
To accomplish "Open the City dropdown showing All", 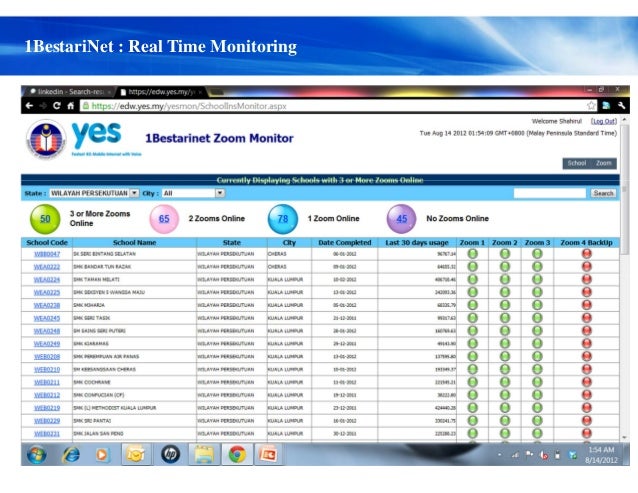I will (193, 193).
